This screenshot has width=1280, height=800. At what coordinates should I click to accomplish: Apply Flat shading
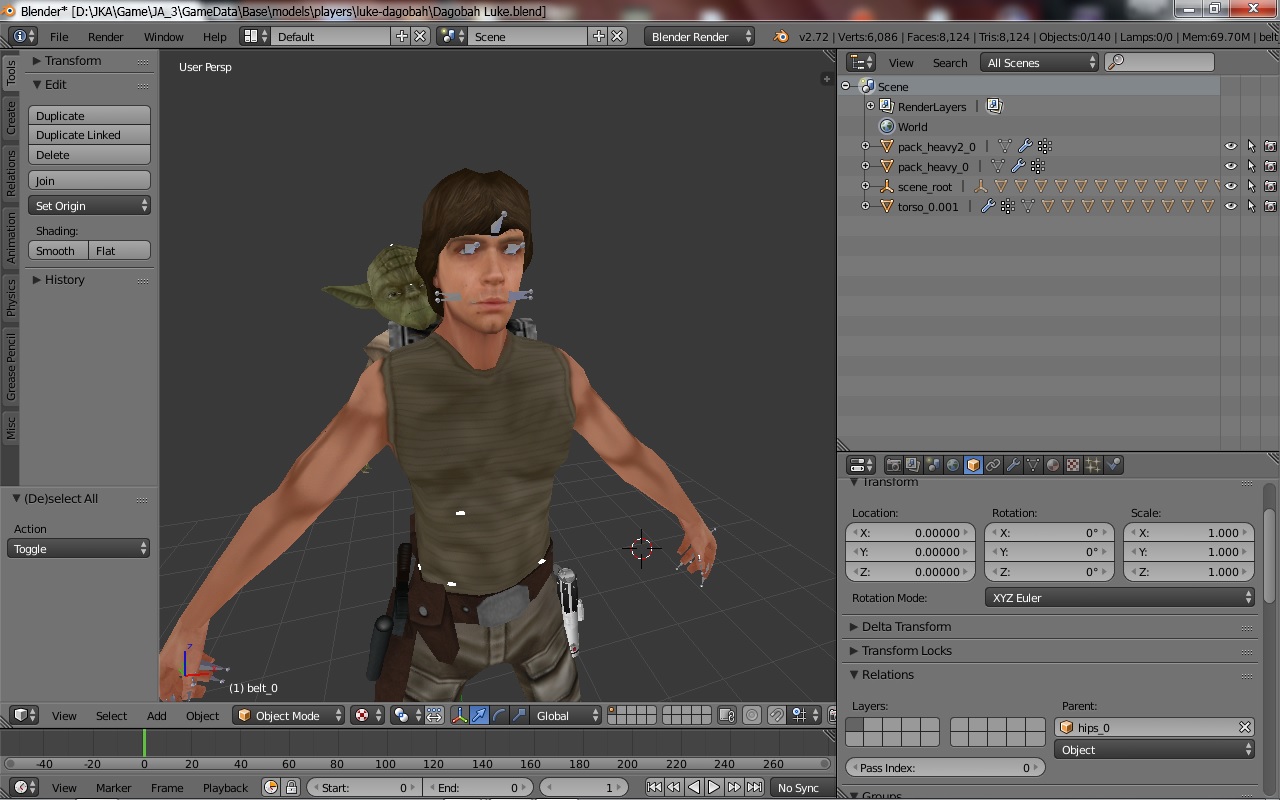pos(120,250)
